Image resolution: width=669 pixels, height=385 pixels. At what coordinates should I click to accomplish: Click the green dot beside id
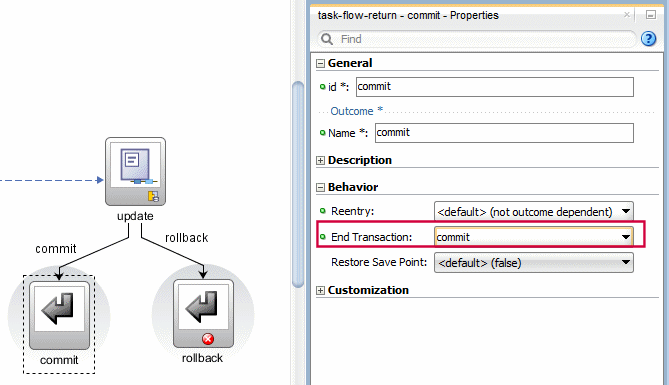pyautogui.click(x=323, y=87)
